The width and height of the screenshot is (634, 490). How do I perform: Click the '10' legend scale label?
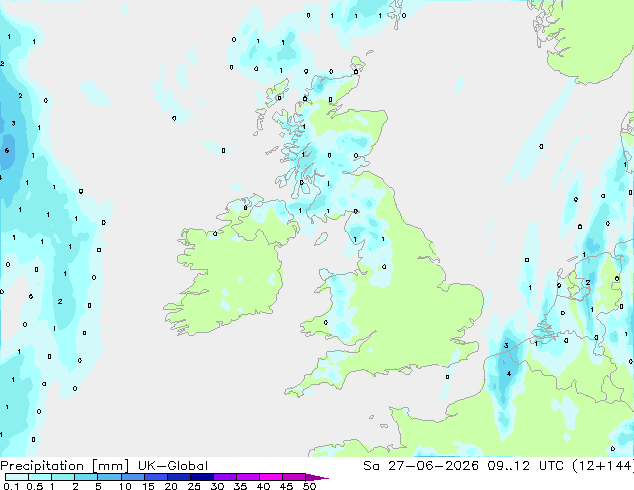[x=125, y=486]
